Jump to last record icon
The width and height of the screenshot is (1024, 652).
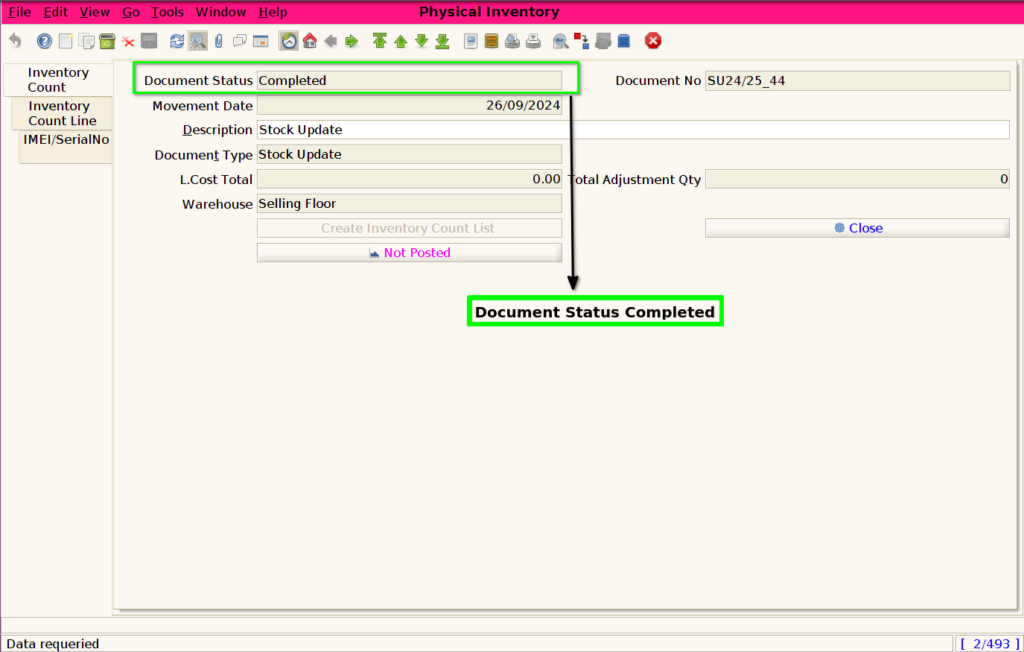click(x=442, y=41)
